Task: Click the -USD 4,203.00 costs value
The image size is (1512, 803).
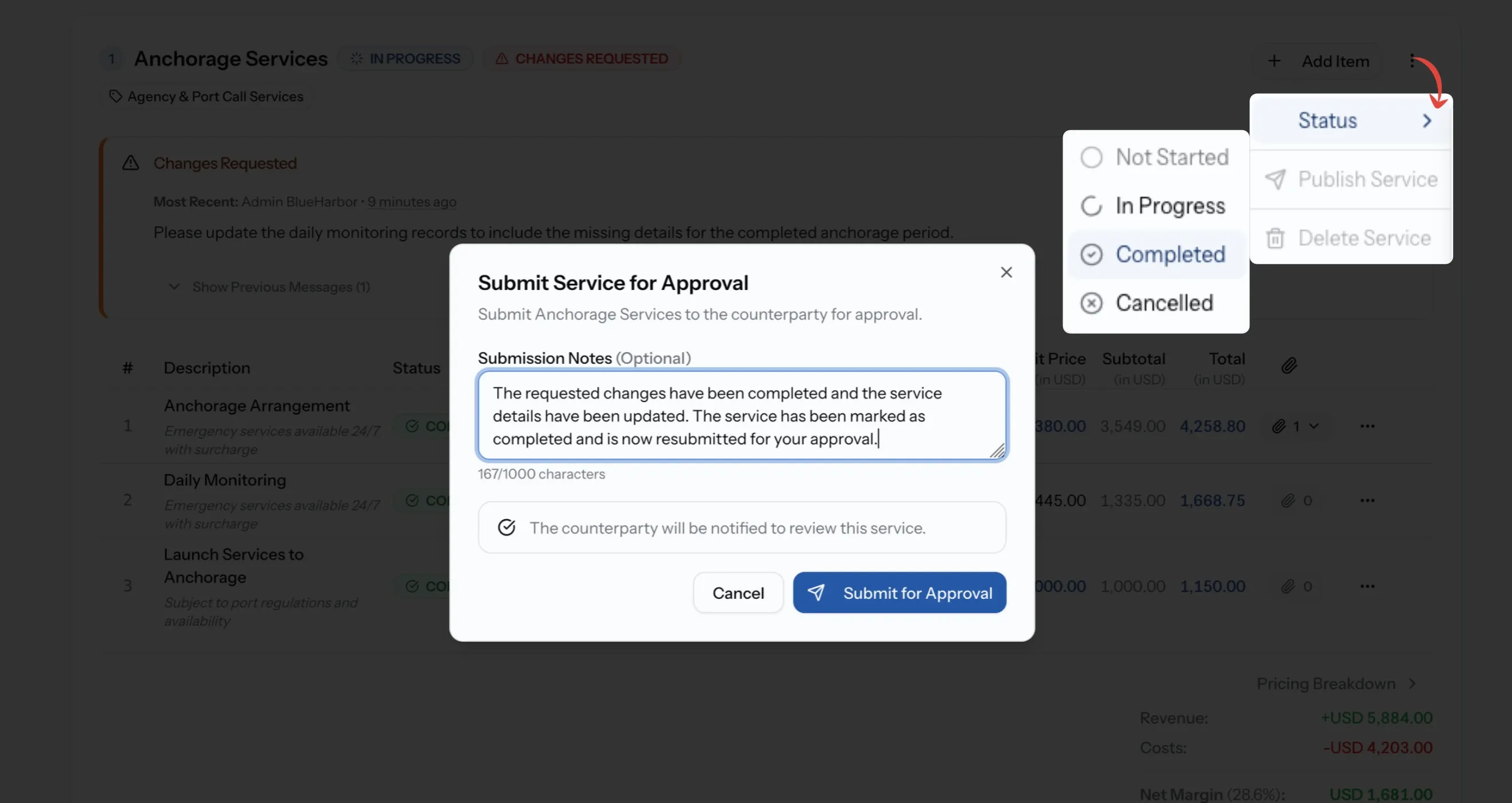Action: pyautogui.click(x=1377, y=748)
